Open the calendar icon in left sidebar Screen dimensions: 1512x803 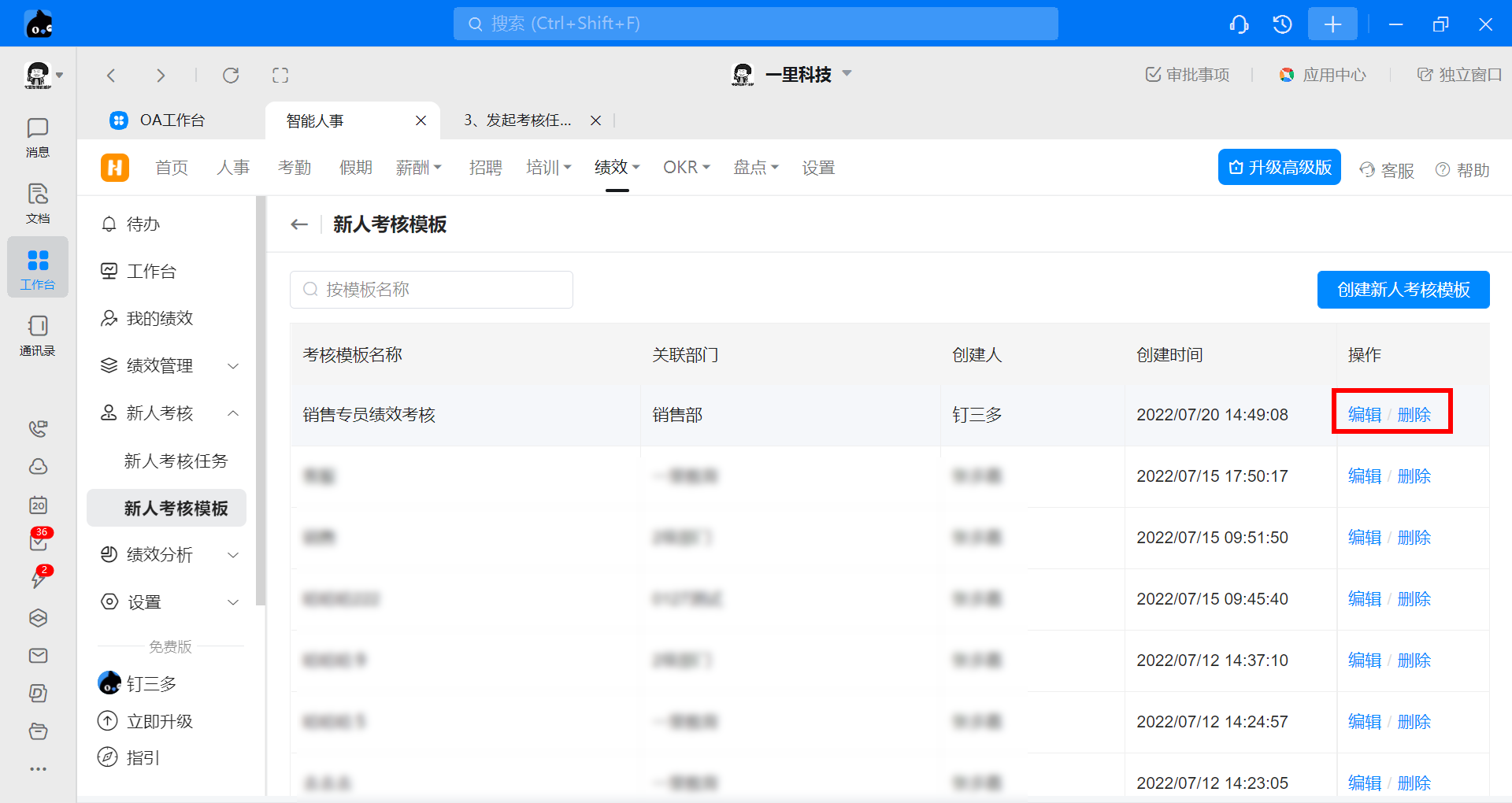pyautogui.click(x=38, y=505)
